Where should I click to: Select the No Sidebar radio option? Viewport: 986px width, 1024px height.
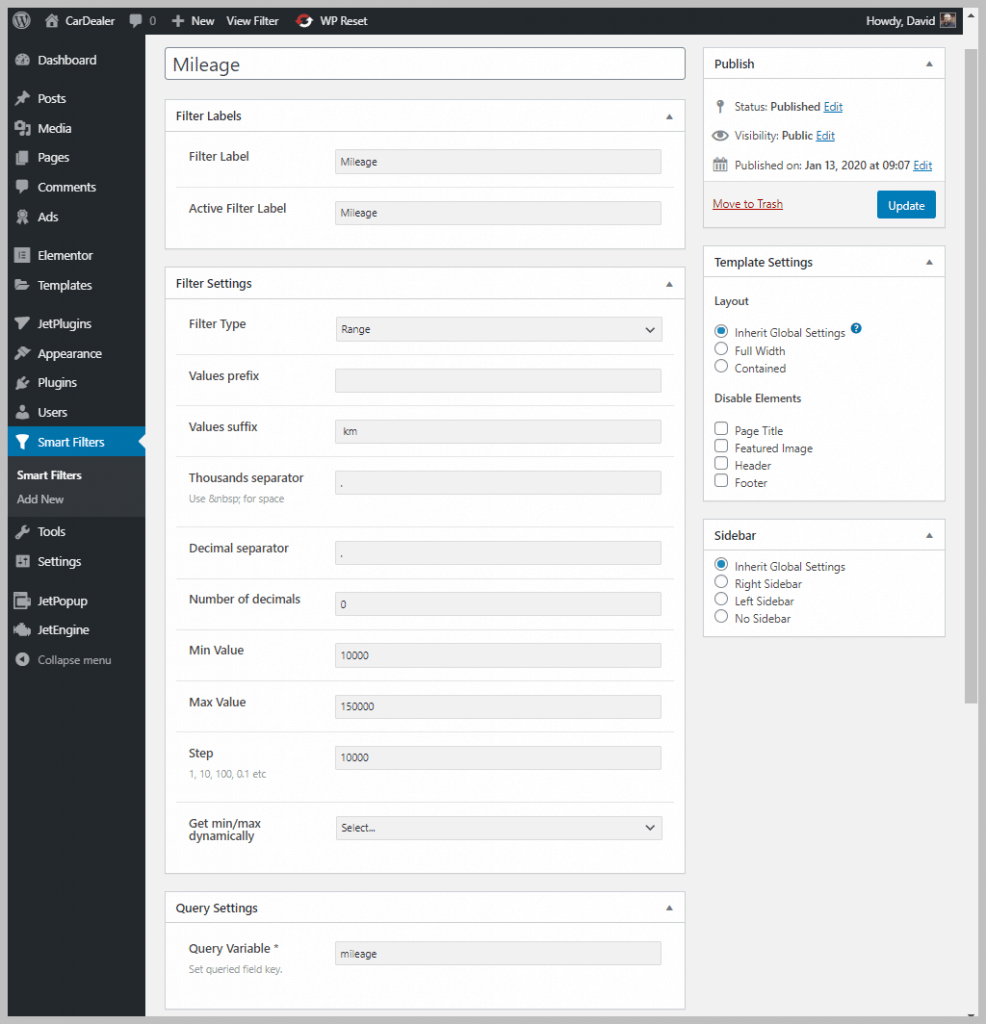[721, 617]
